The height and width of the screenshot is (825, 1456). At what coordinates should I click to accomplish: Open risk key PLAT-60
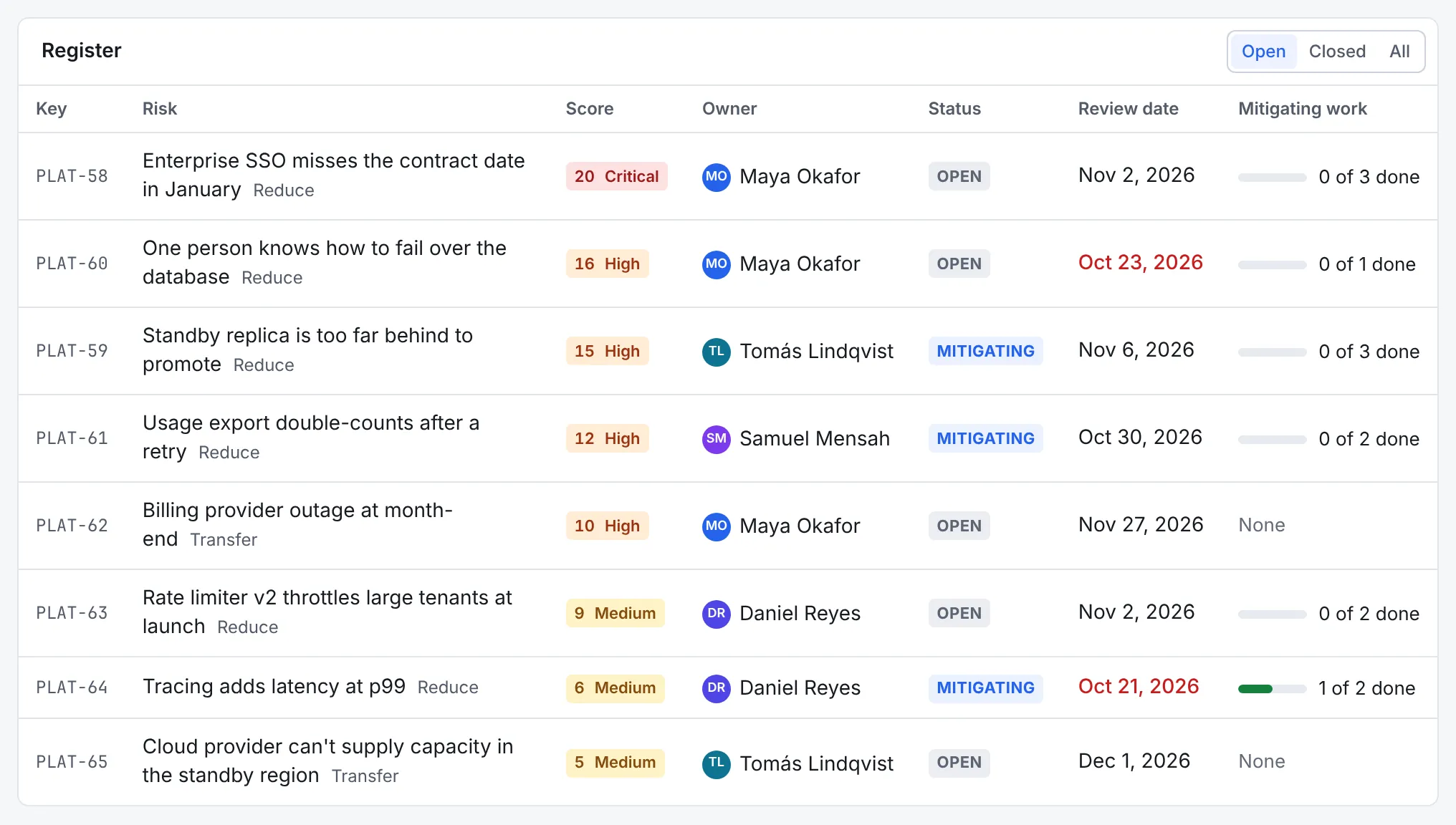tap(72, 264)
